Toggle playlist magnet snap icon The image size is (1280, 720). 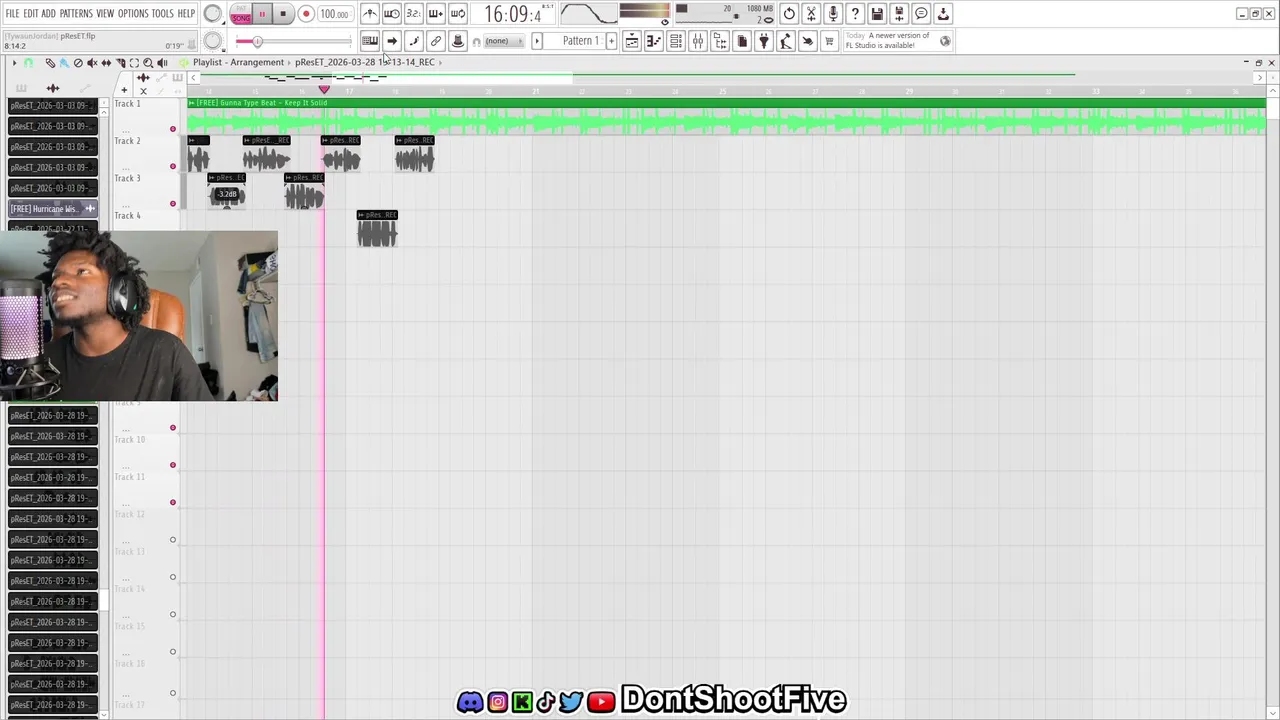point(29,63)
